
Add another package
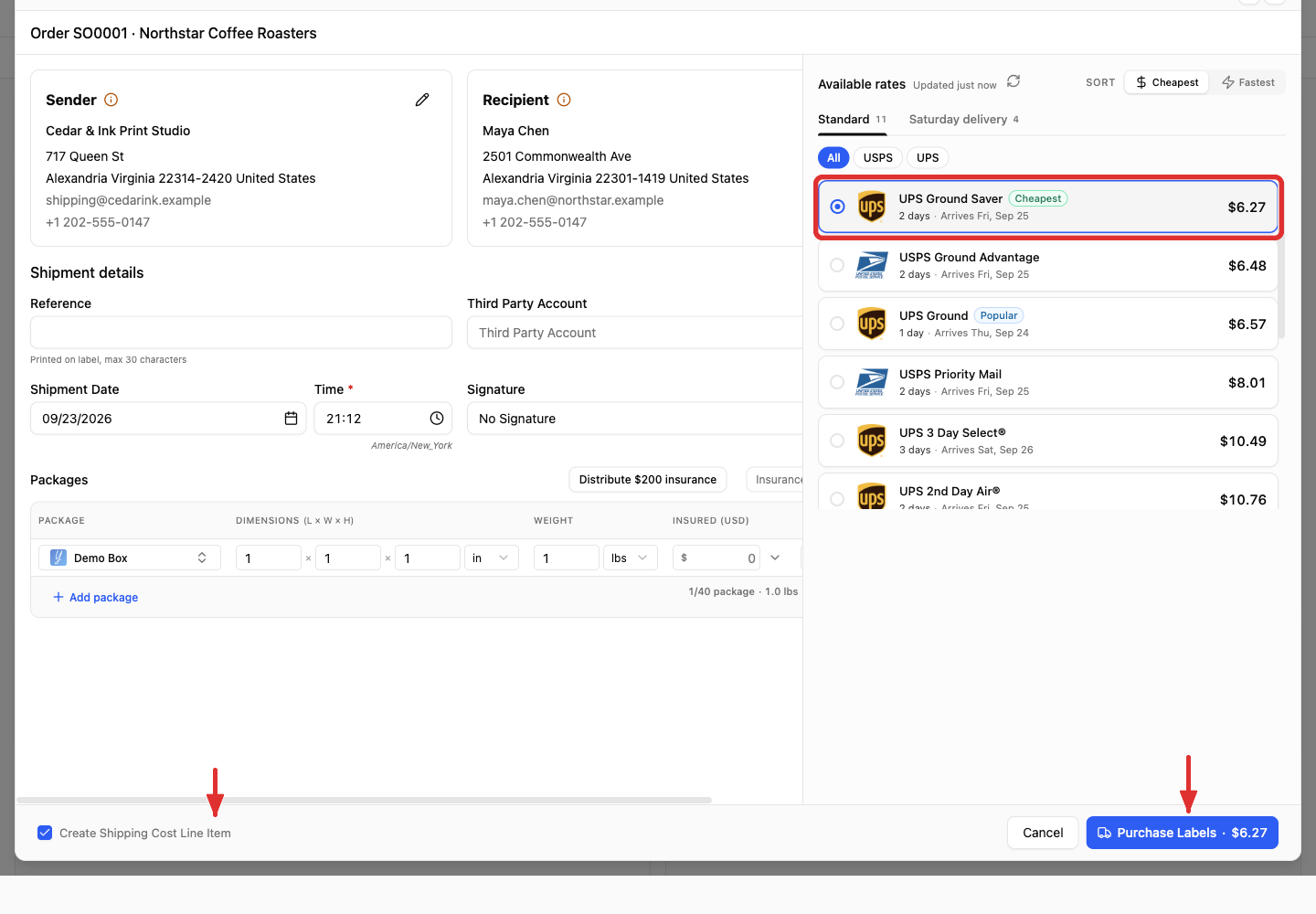click(x=96, y=598)
